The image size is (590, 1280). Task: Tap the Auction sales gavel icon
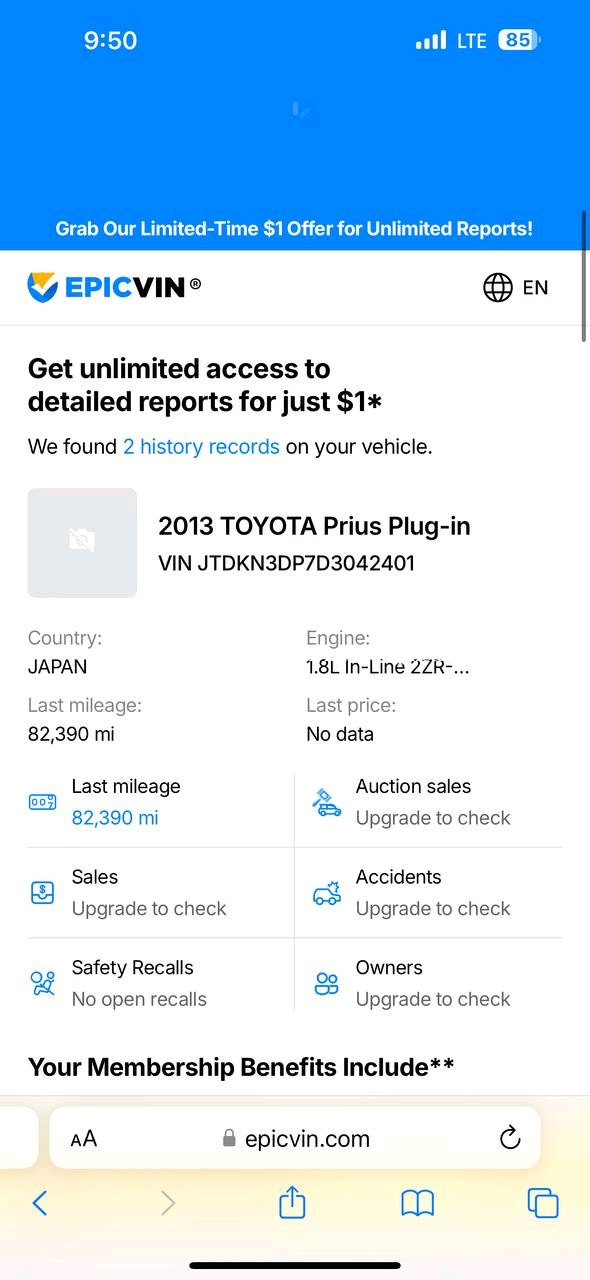(x=327, y=802)
